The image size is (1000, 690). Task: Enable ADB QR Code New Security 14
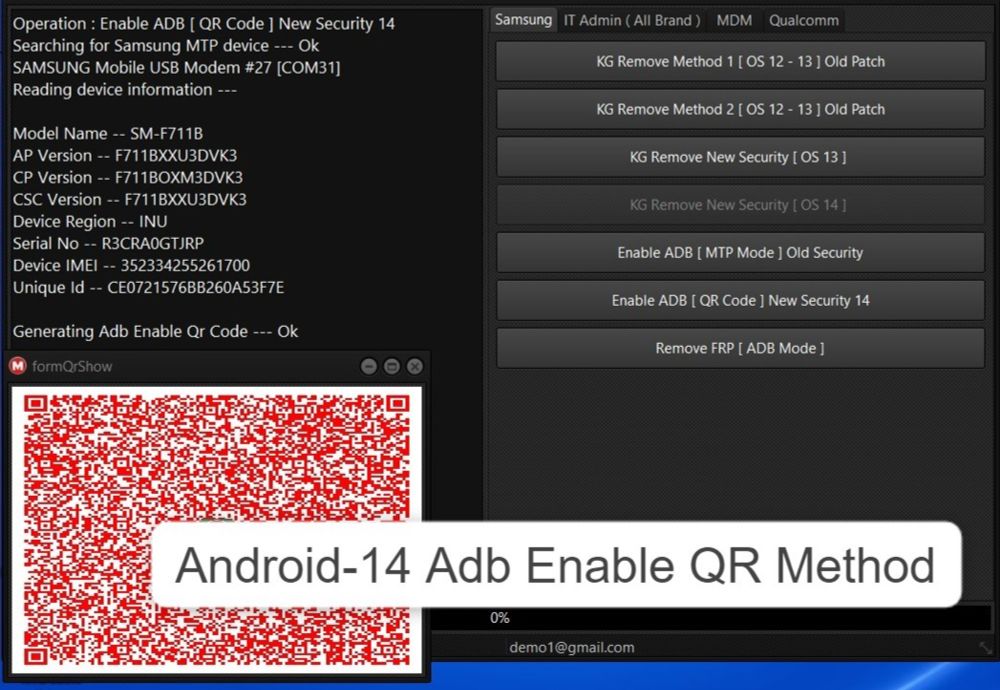click(740, 300)
